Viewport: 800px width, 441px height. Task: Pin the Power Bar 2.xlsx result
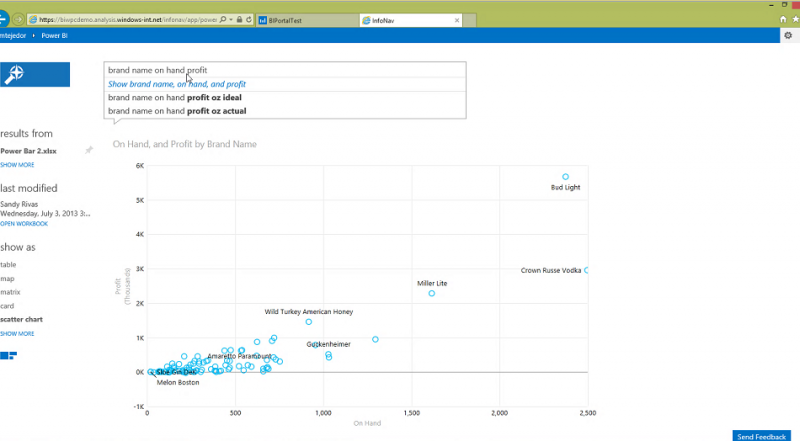(89, 150)
